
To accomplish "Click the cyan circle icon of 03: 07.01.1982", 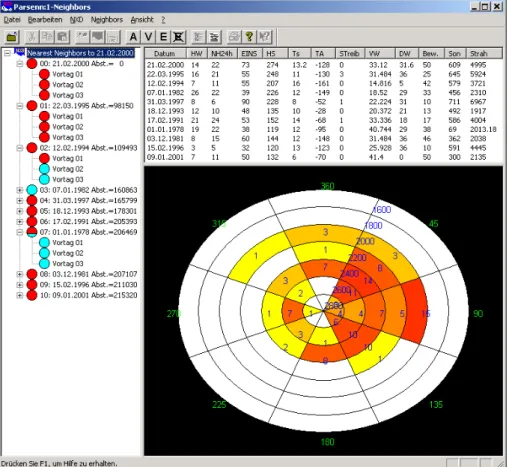I will coord(32,190).
